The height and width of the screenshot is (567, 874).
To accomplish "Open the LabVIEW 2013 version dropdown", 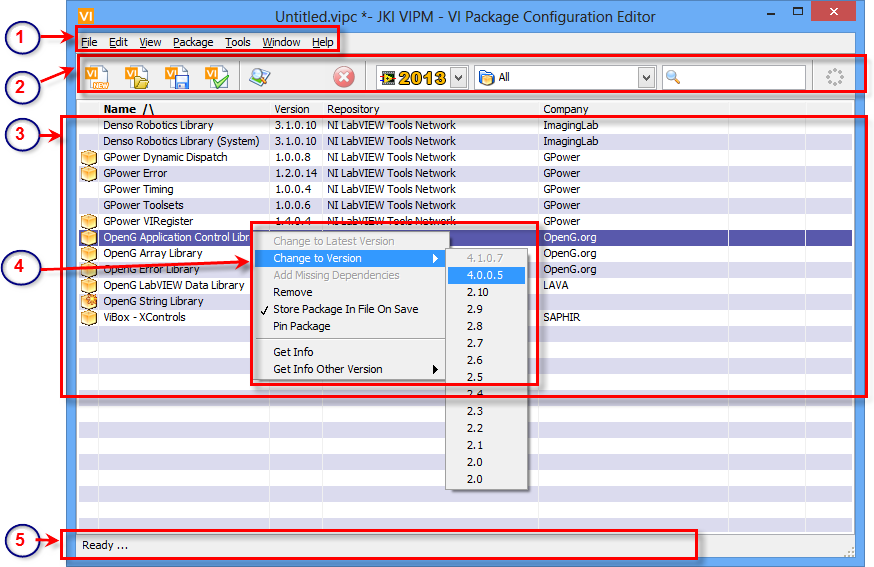I will coord(458,77).
